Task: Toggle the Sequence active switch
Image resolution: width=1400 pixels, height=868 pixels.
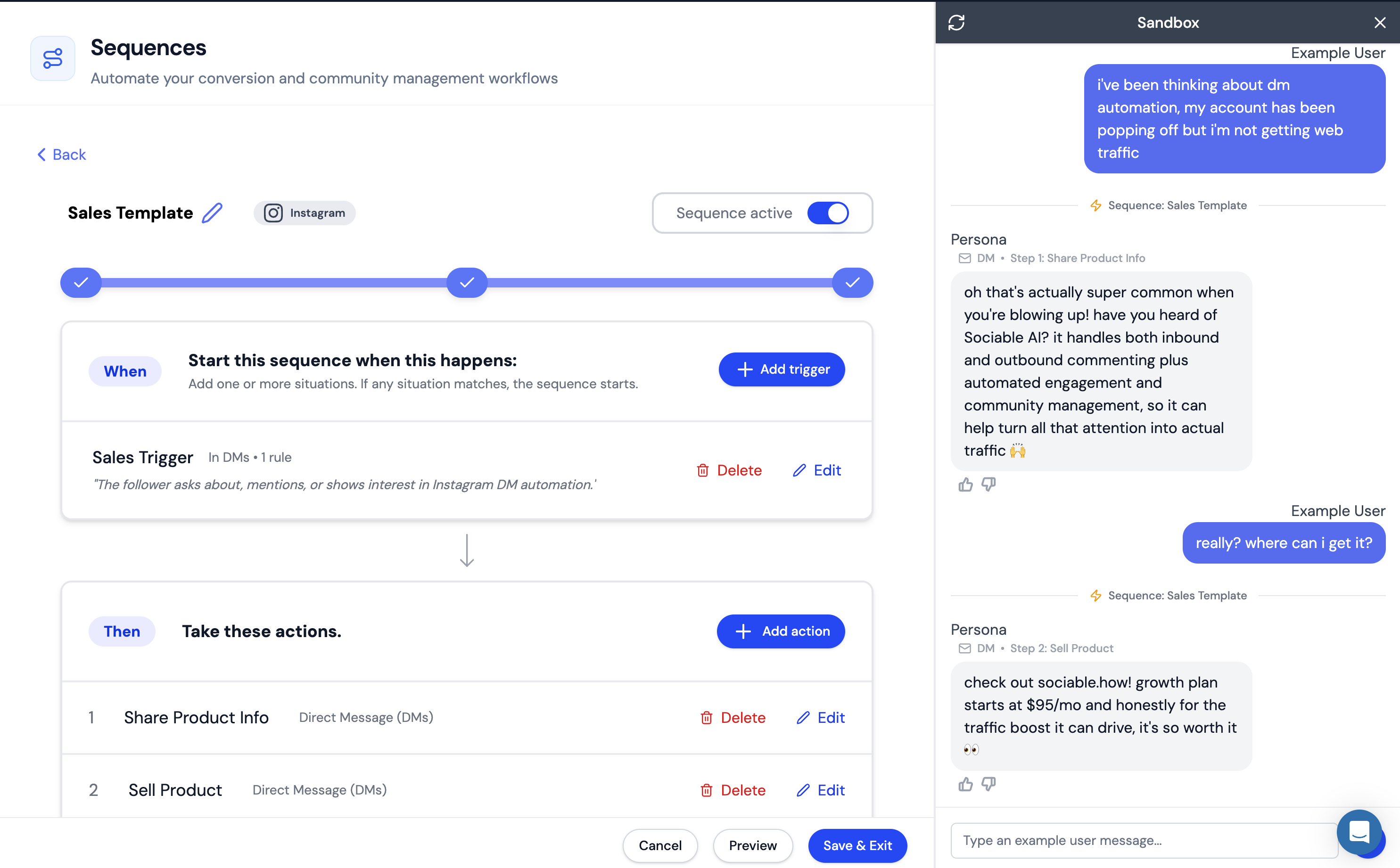Action: point(827,213)
